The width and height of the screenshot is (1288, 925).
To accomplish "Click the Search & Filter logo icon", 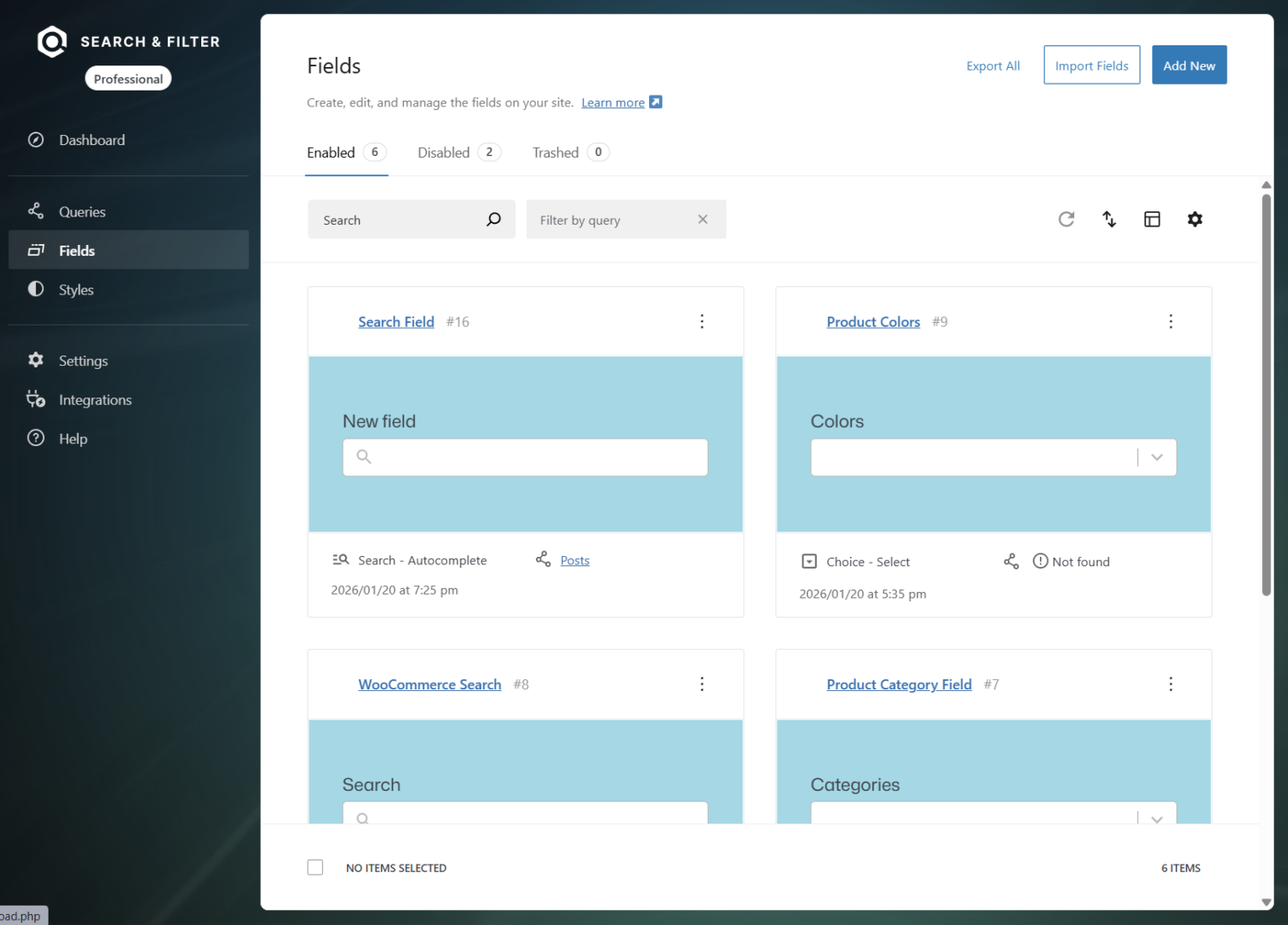I will point(52,41).
